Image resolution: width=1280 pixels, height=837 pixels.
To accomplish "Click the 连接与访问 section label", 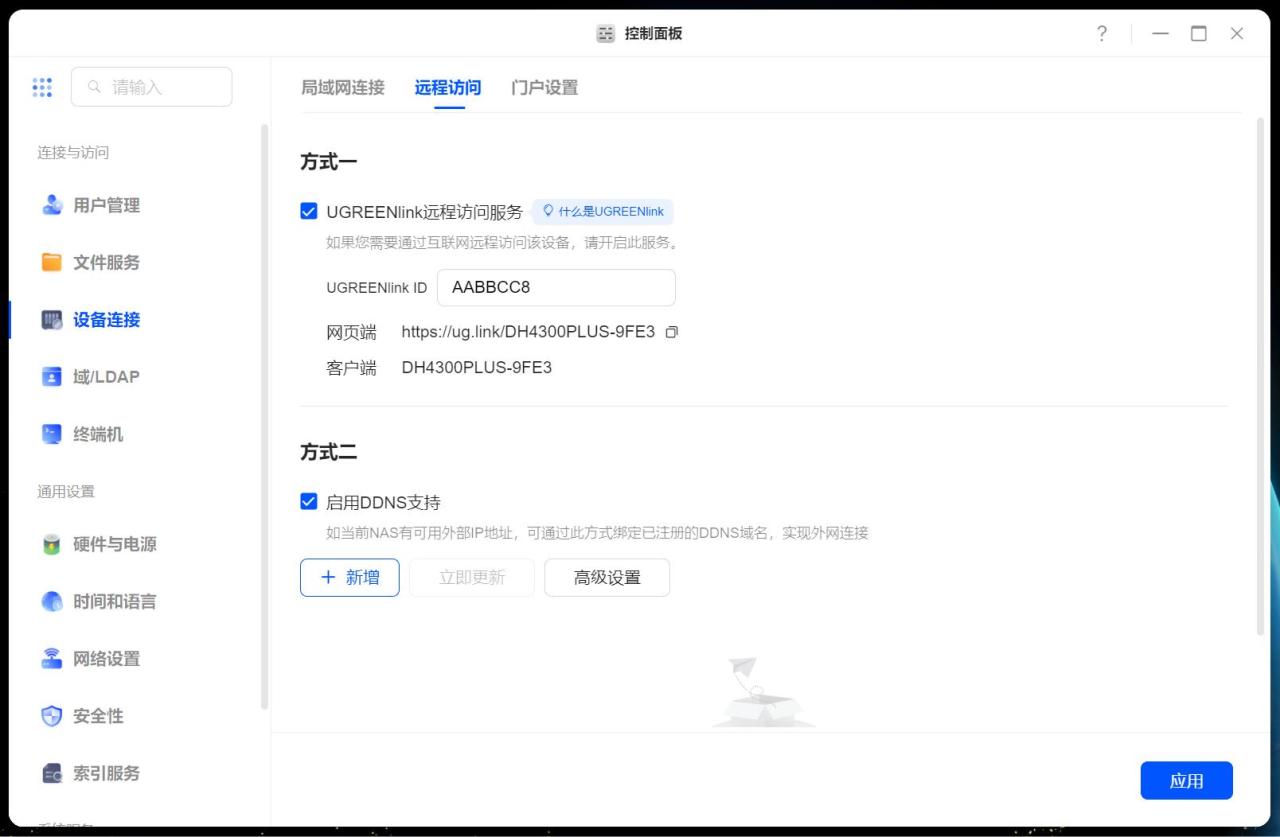I will point(73,152).
